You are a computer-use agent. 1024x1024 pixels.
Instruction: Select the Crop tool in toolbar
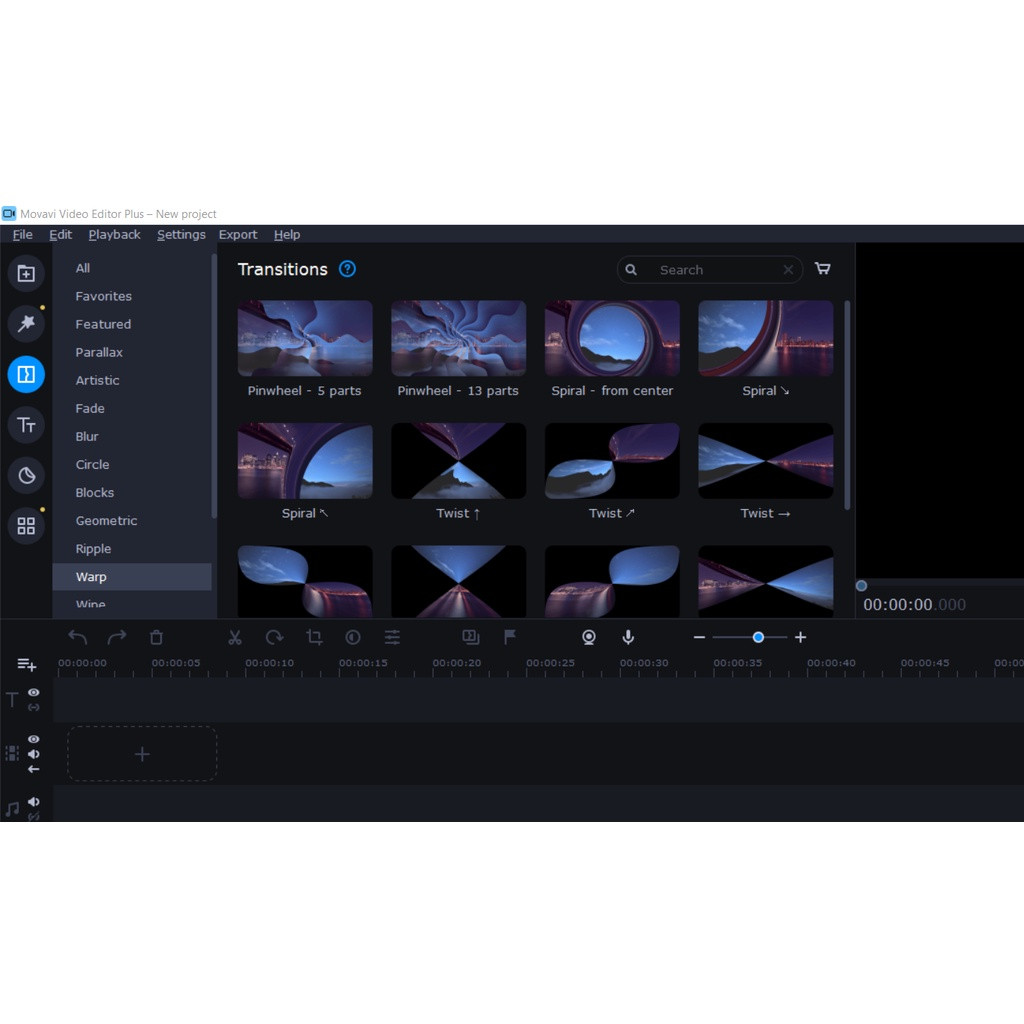(x=314, y=637)
